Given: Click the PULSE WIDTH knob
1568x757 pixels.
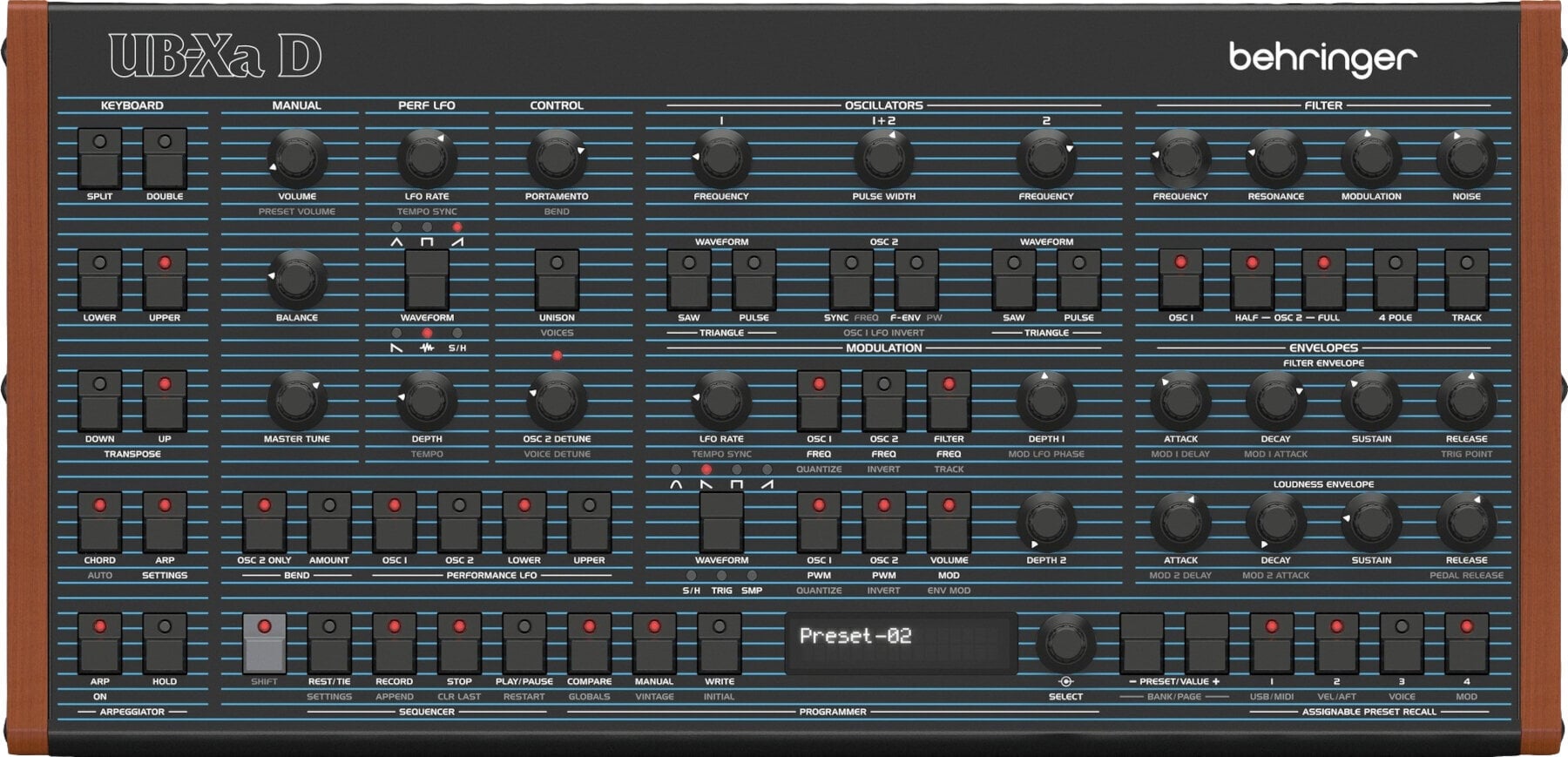Looking at the screenshot, I should pyautogui.click(x=883, y=159).
